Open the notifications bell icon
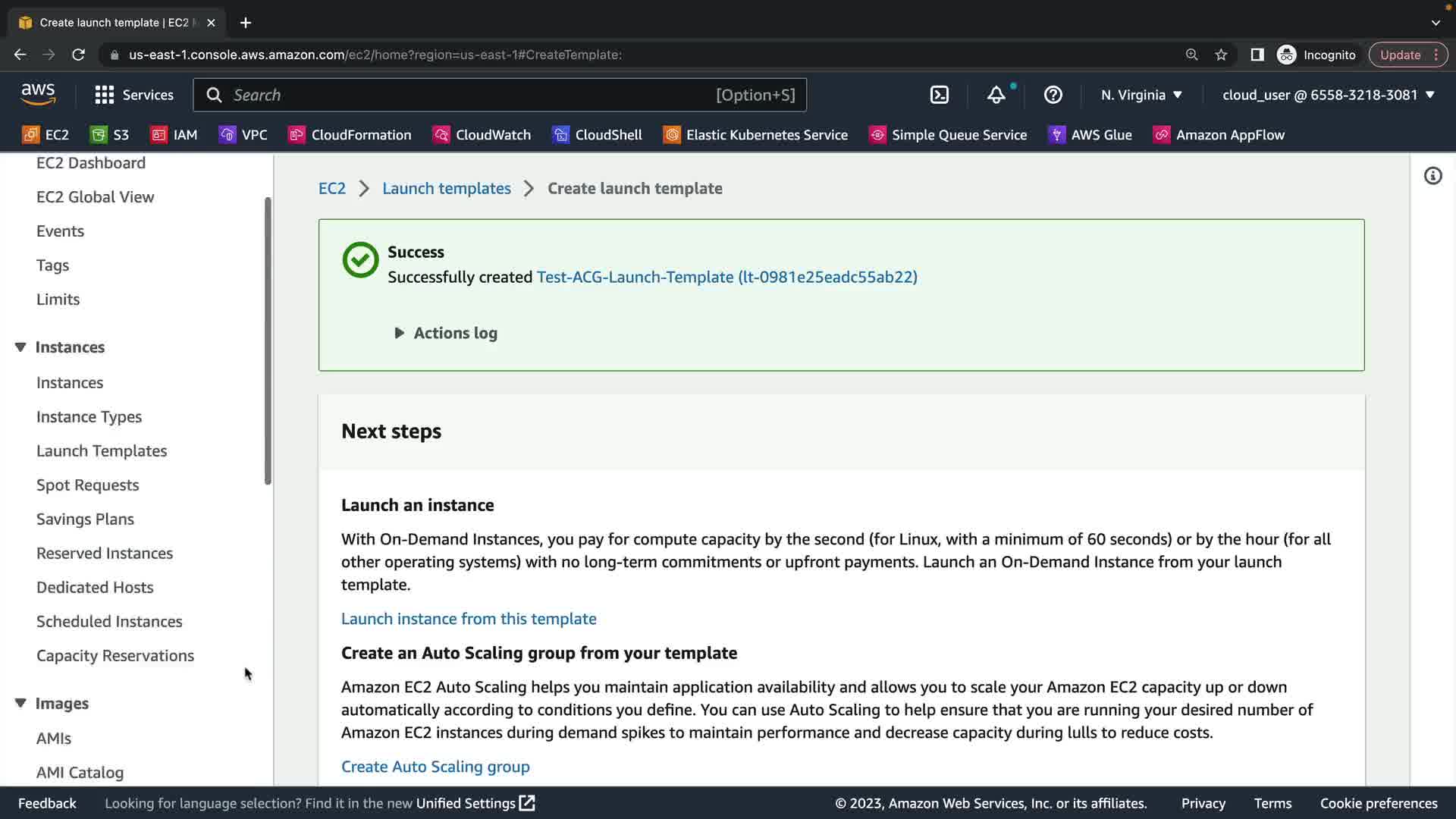Viewport: 1456px width, 819px height. 996,95
